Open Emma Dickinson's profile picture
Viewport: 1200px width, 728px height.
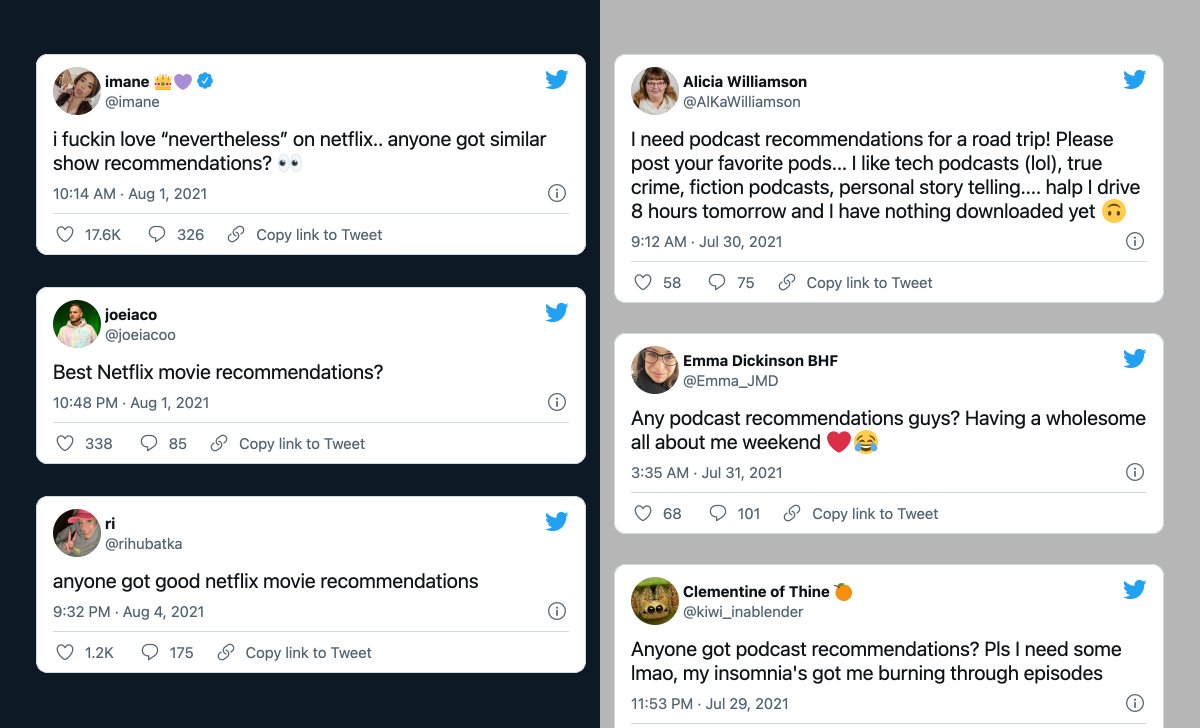click(655, 370)
